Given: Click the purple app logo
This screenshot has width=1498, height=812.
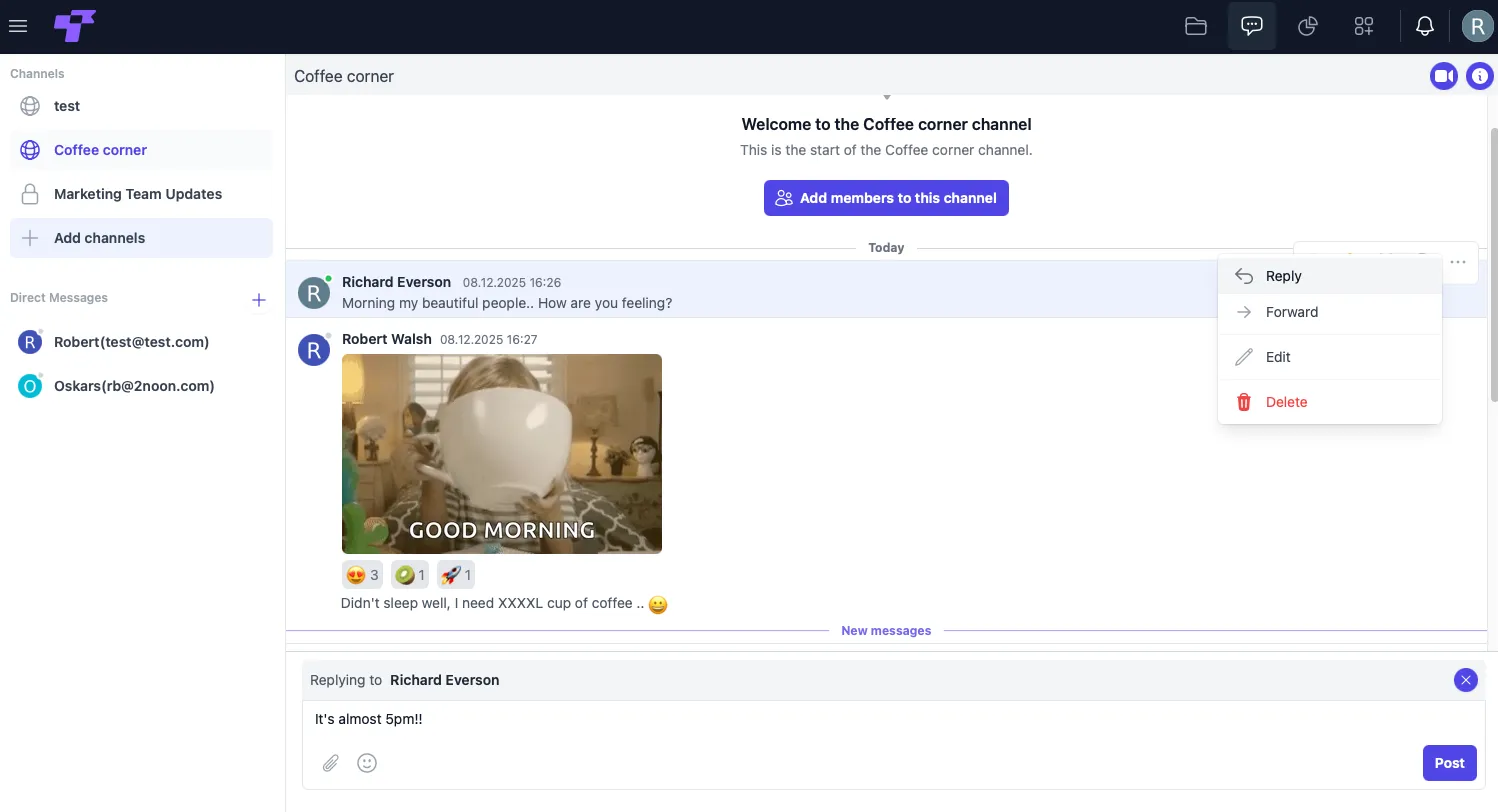Looking at the screenshot, I should [75, 26].
